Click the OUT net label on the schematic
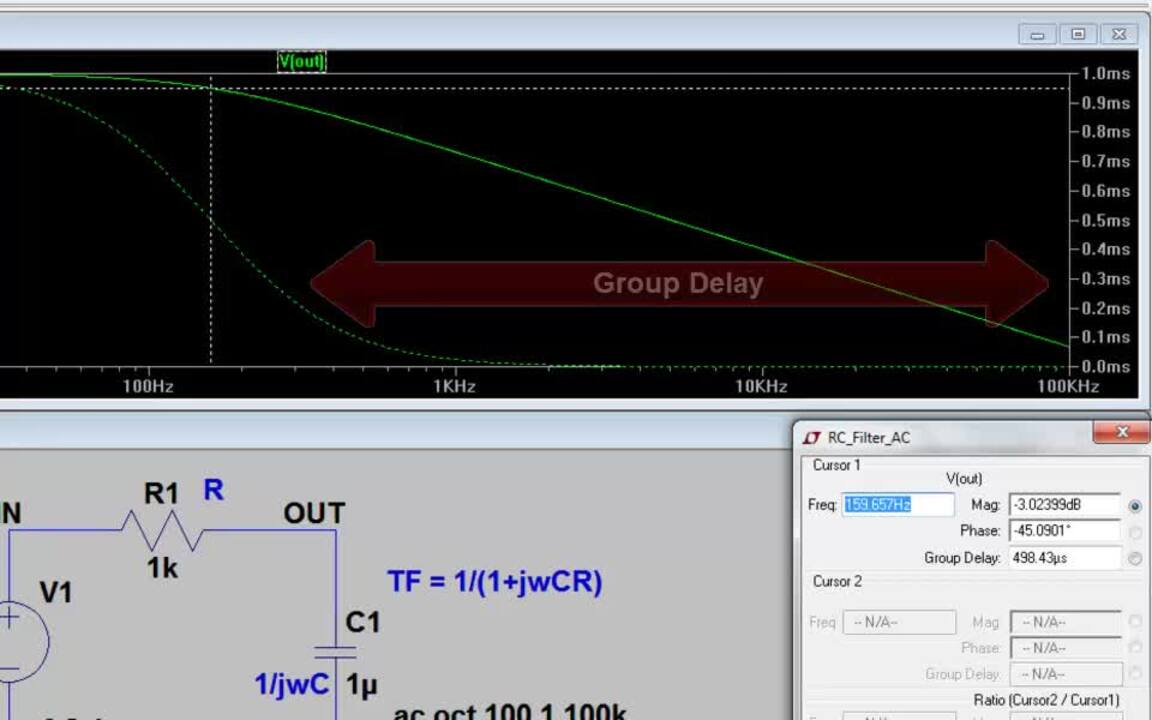 pyautogui.click(x=315, y=513)
